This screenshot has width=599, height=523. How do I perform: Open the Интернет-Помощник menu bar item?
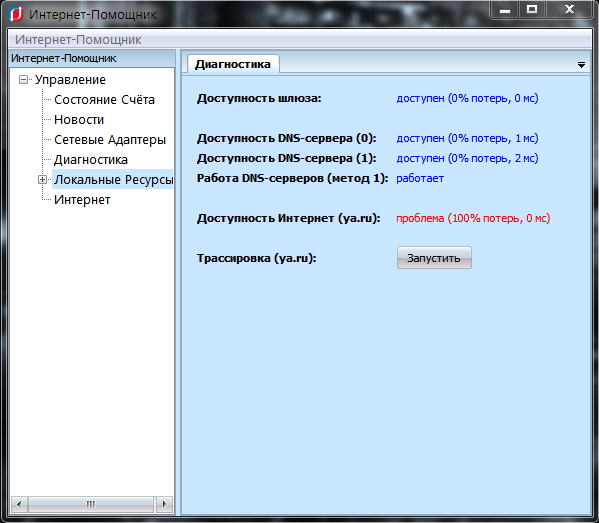tap(78, 40)
